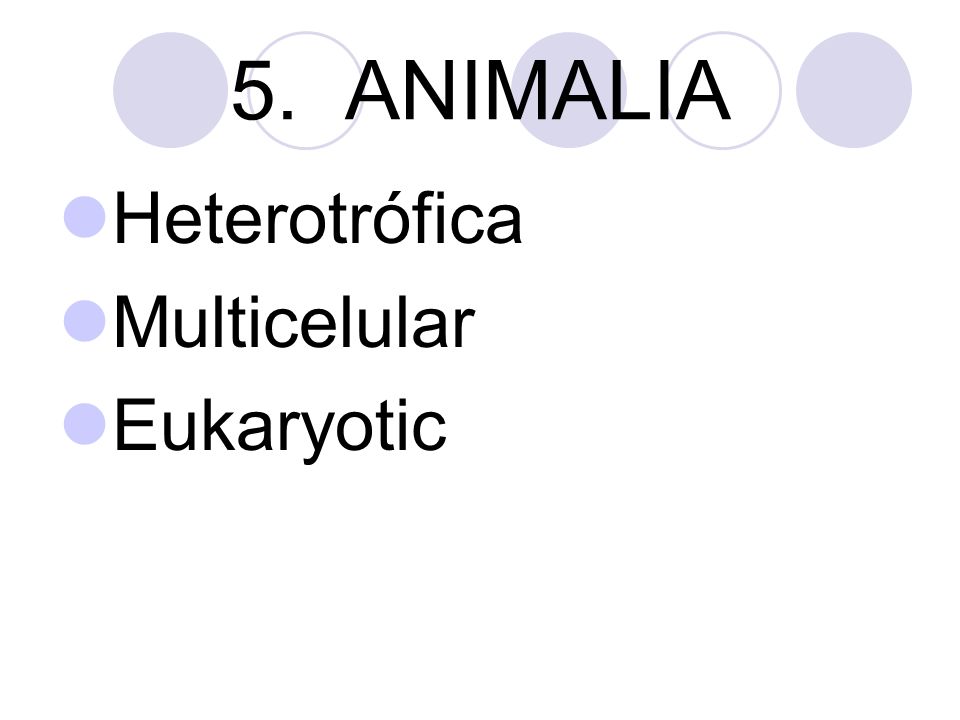This screenshot has height=720, width=960.
Task: Click the number 5 in the title
Action: 255,91
